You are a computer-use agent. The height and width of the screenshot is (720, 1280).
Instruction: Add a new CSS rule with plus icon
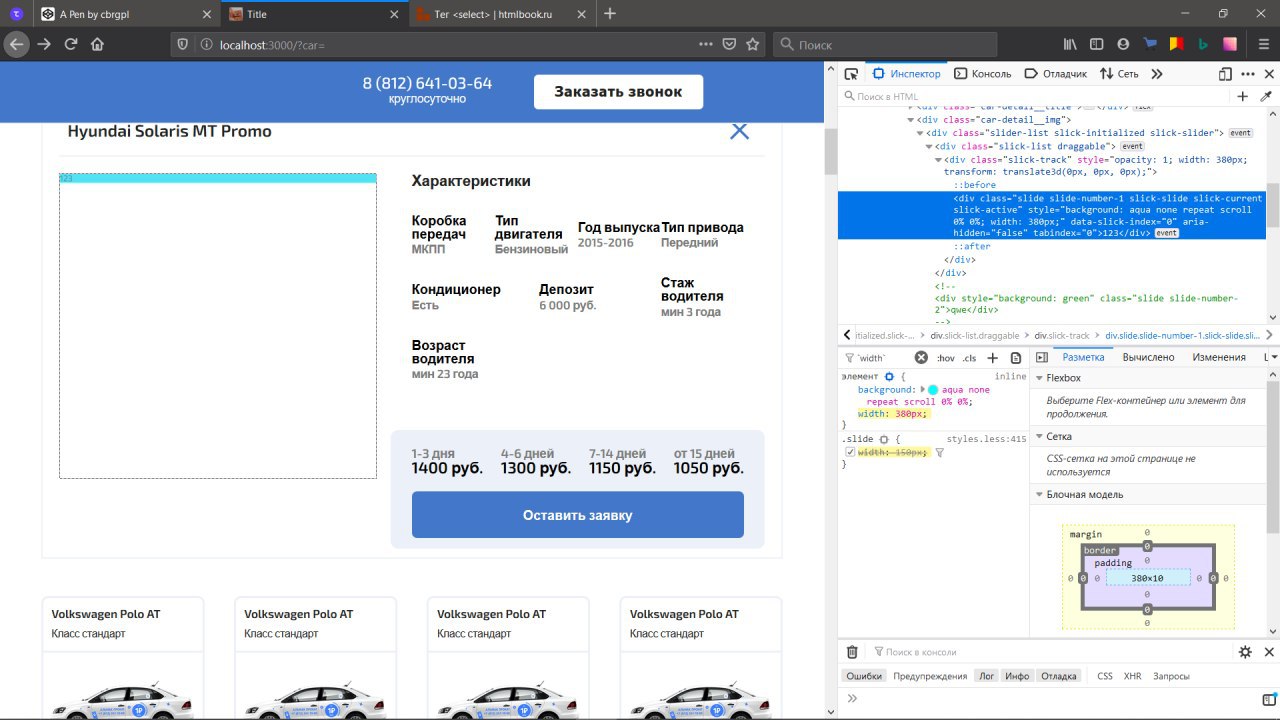click(x=993, y=358)
